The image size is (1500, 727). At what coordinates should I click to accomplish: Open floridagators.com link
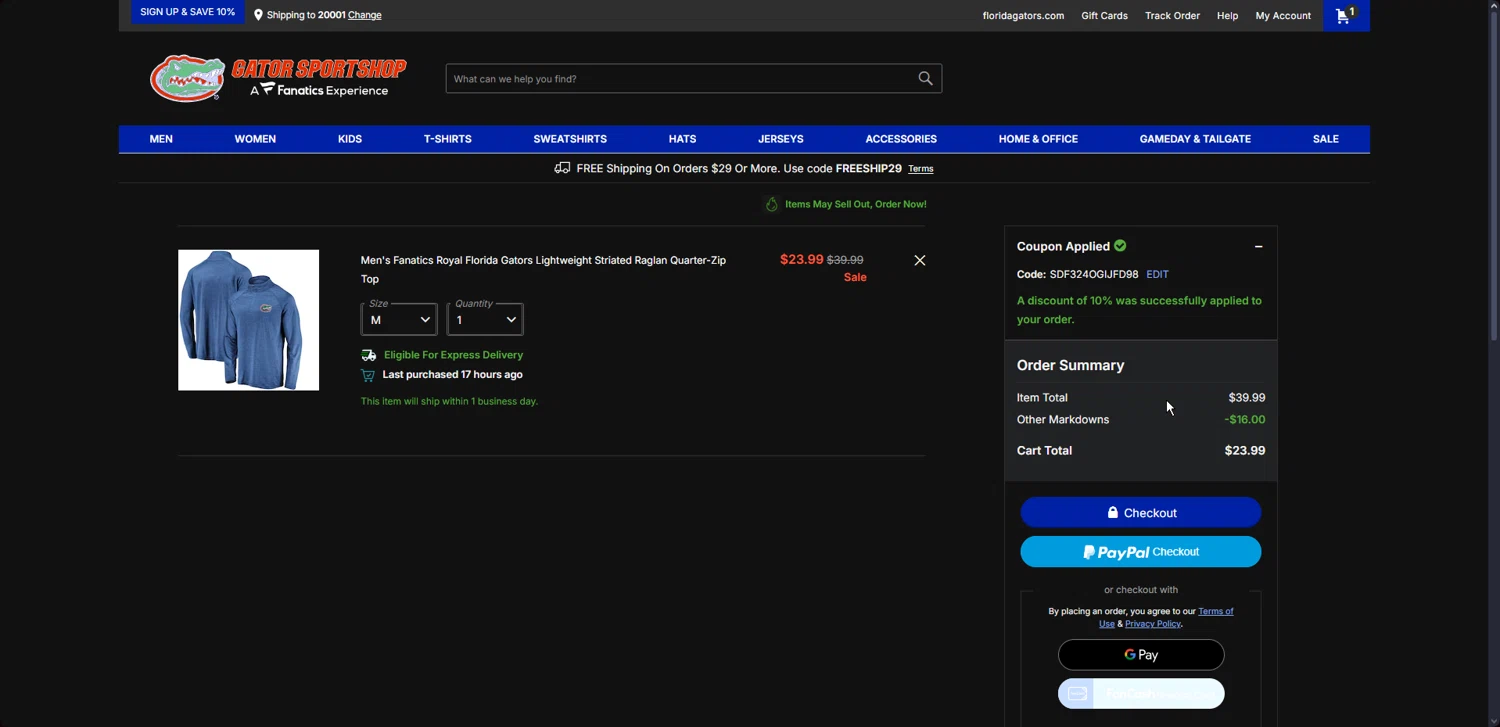tap(1023, 15)
